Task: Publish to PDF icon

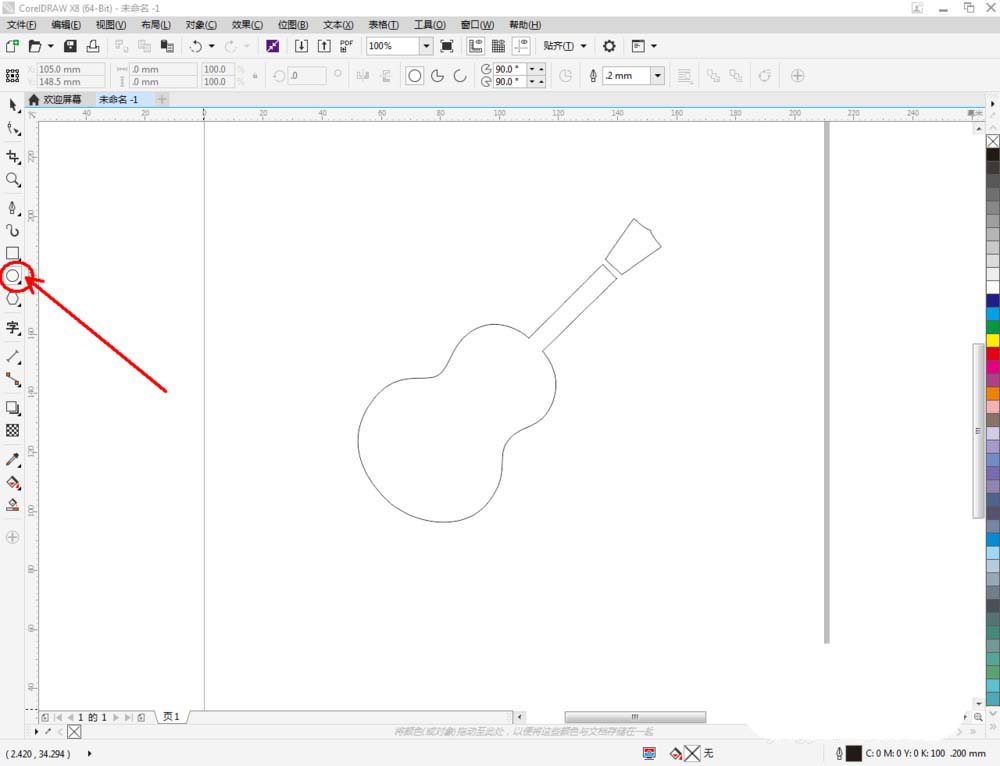Action: [346, 46]
